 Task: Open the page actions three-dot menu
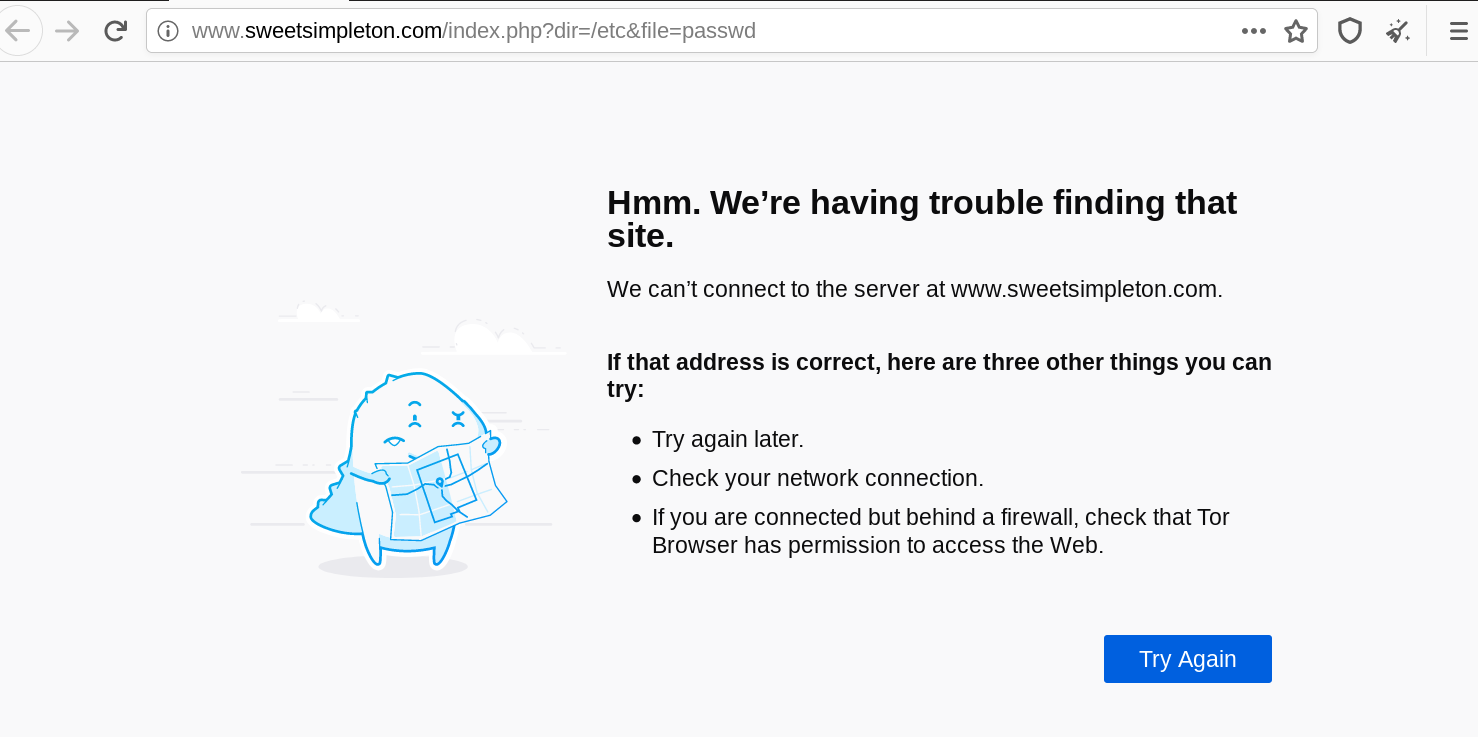[x=1253, y=31]
